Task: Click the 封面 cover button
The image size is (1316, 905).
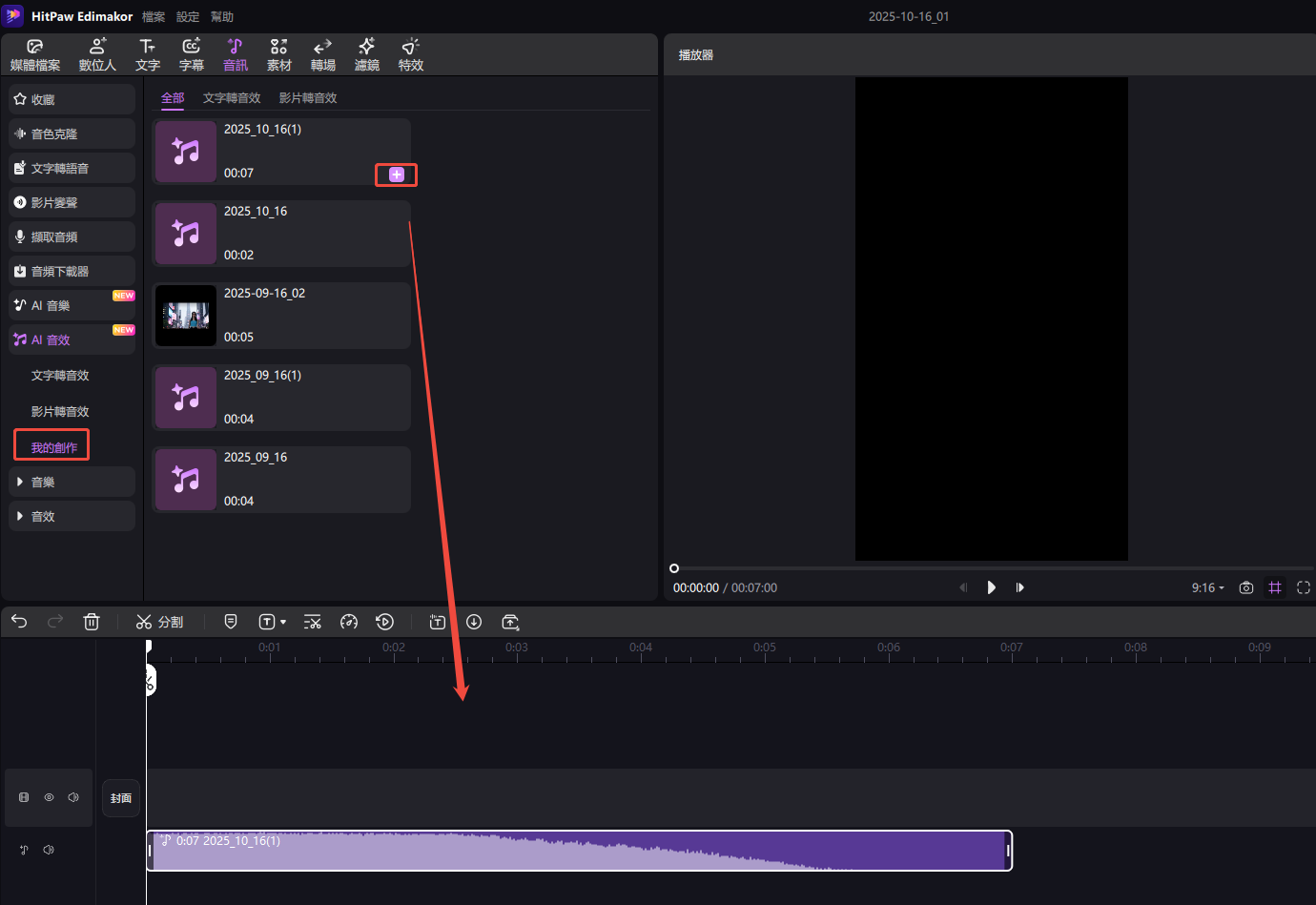Action: click(121, 798)
